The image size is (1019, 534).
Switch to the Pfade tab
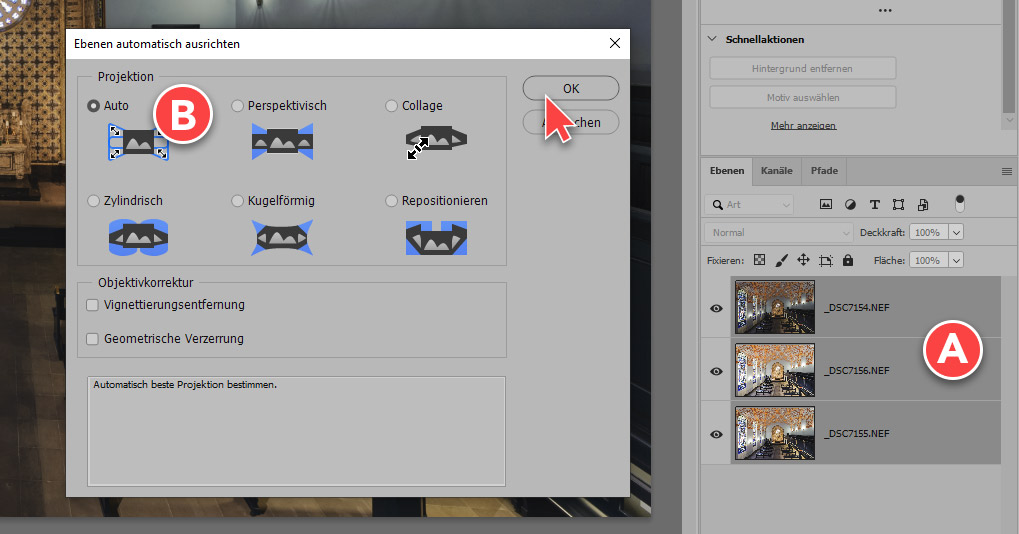pyautogui.click(x=824, y=171)
